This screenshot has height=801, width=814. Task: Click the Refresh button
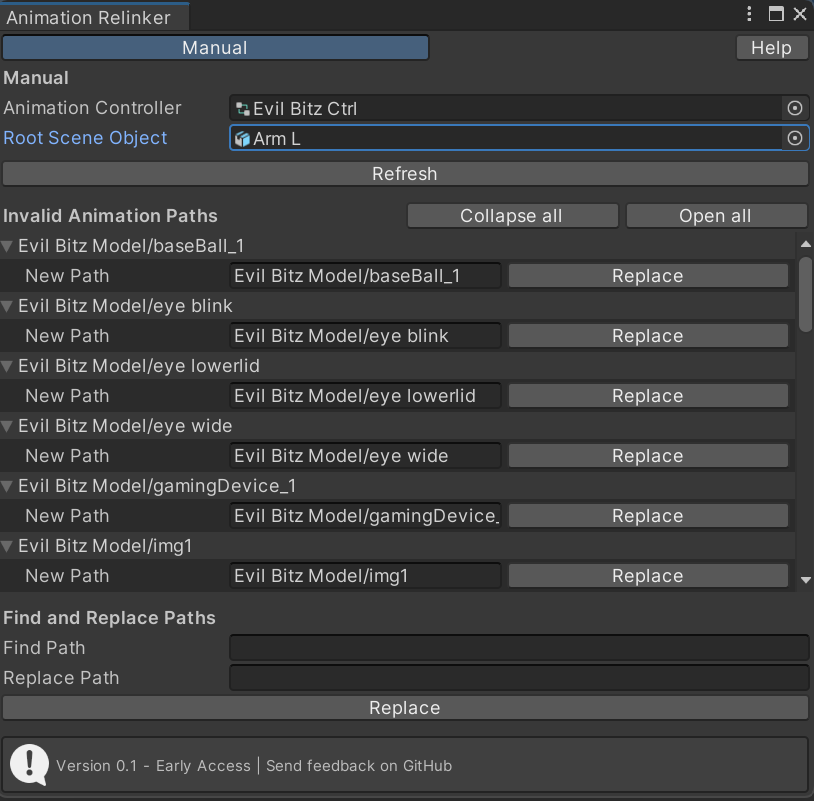405,173
